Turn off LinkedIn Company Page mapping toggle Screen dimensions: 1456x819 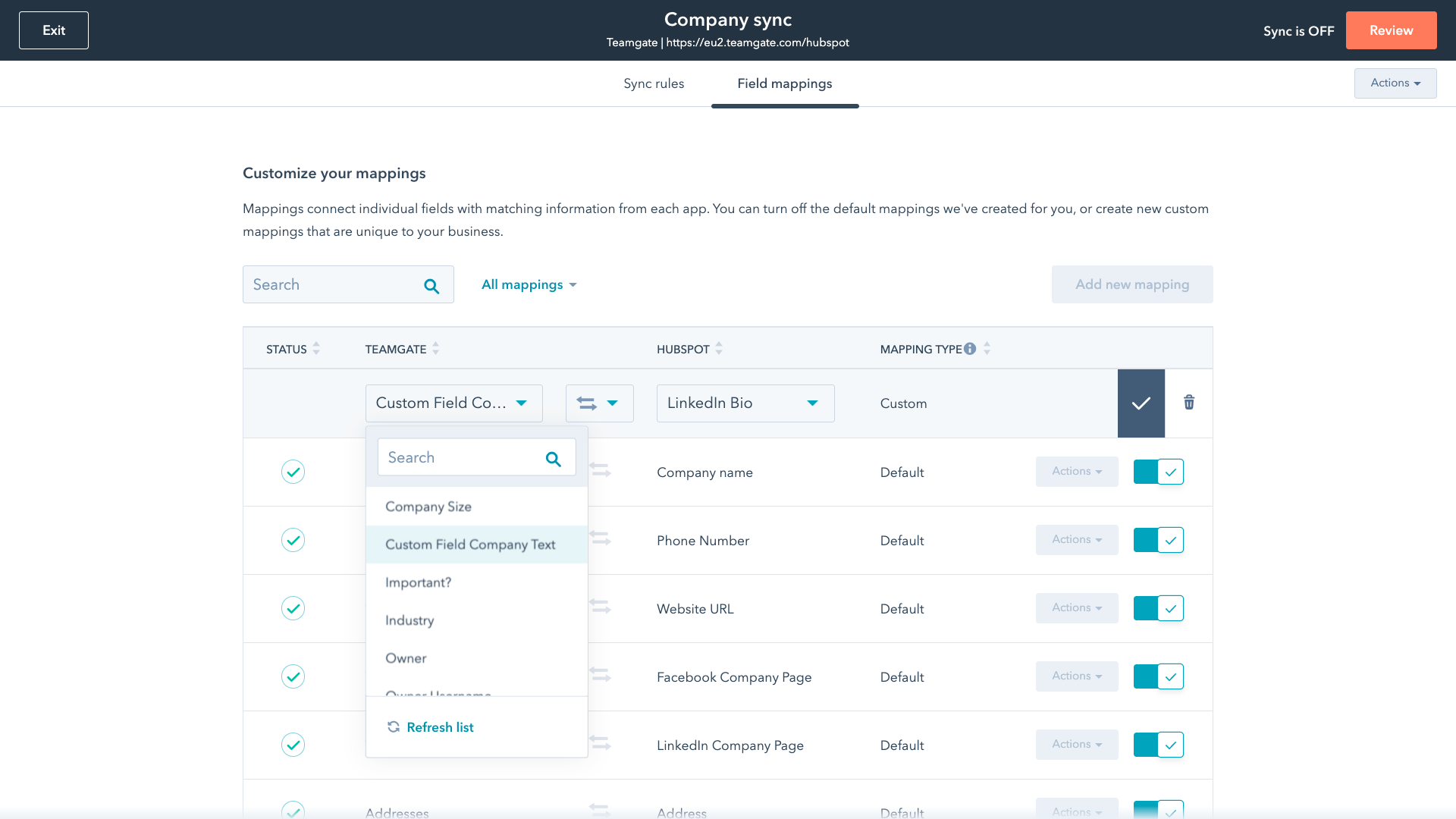[1158, 745]
